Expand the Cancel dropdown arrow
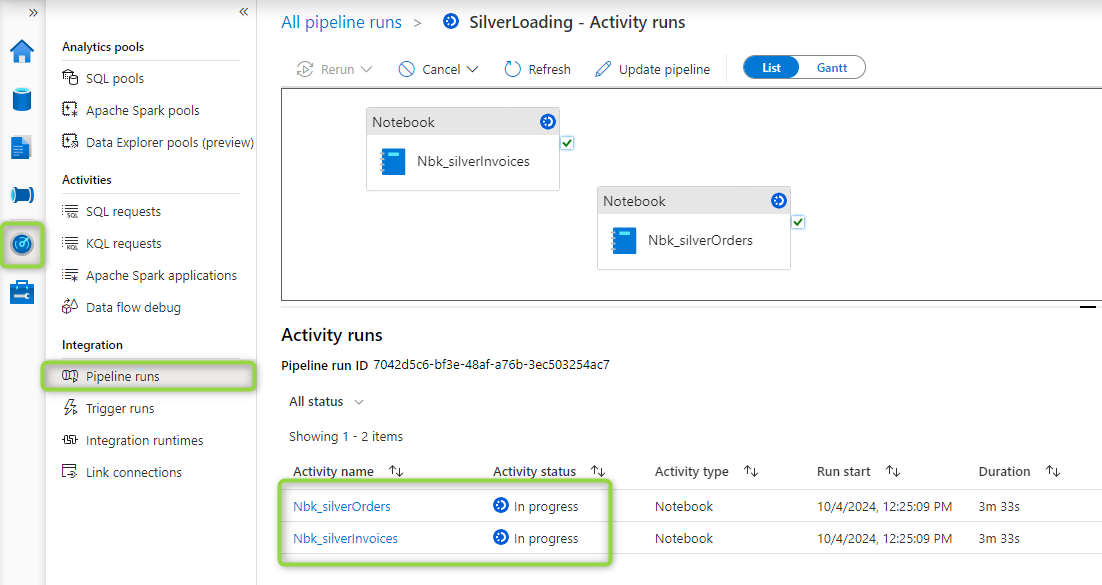 (472, 69)
